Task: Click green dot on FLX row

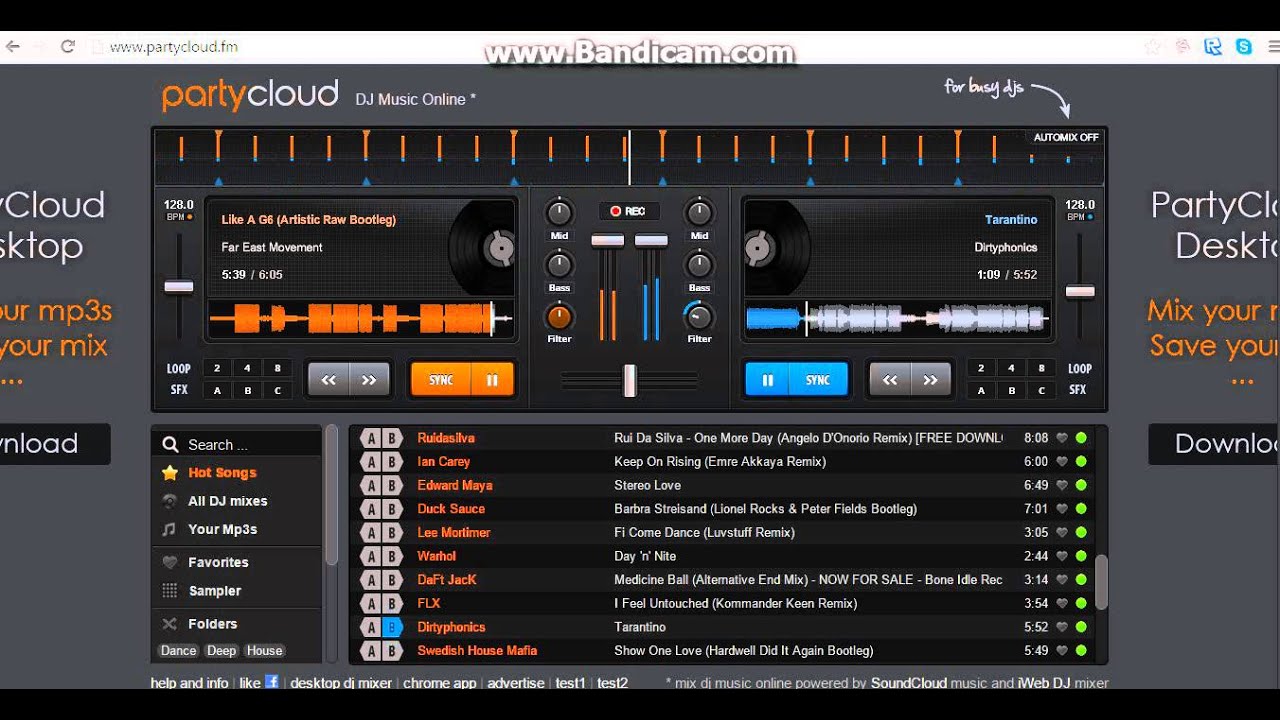Action: point(1081,603)
